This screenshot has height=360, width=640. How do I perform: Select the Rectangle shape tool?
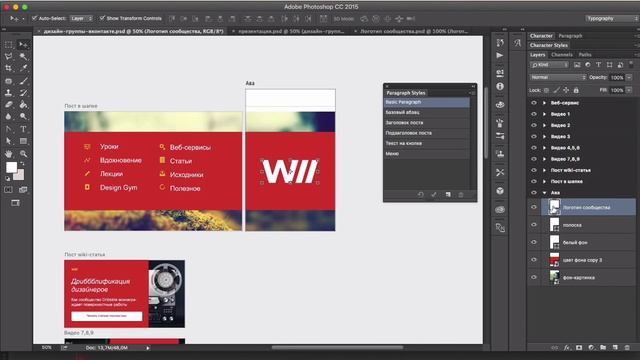tap(23, 141)
